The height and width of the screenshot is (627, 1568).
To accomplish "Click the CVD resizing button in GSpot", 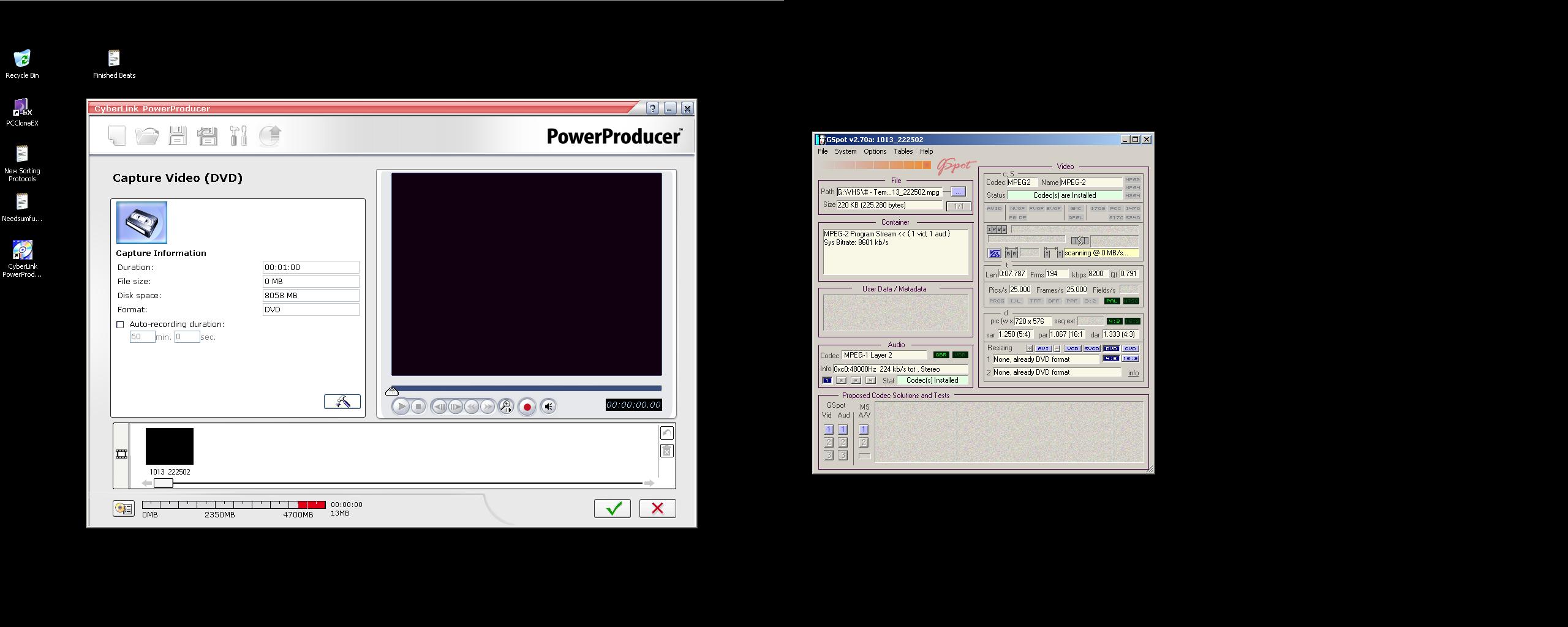I will click(x=1130, y=348).
